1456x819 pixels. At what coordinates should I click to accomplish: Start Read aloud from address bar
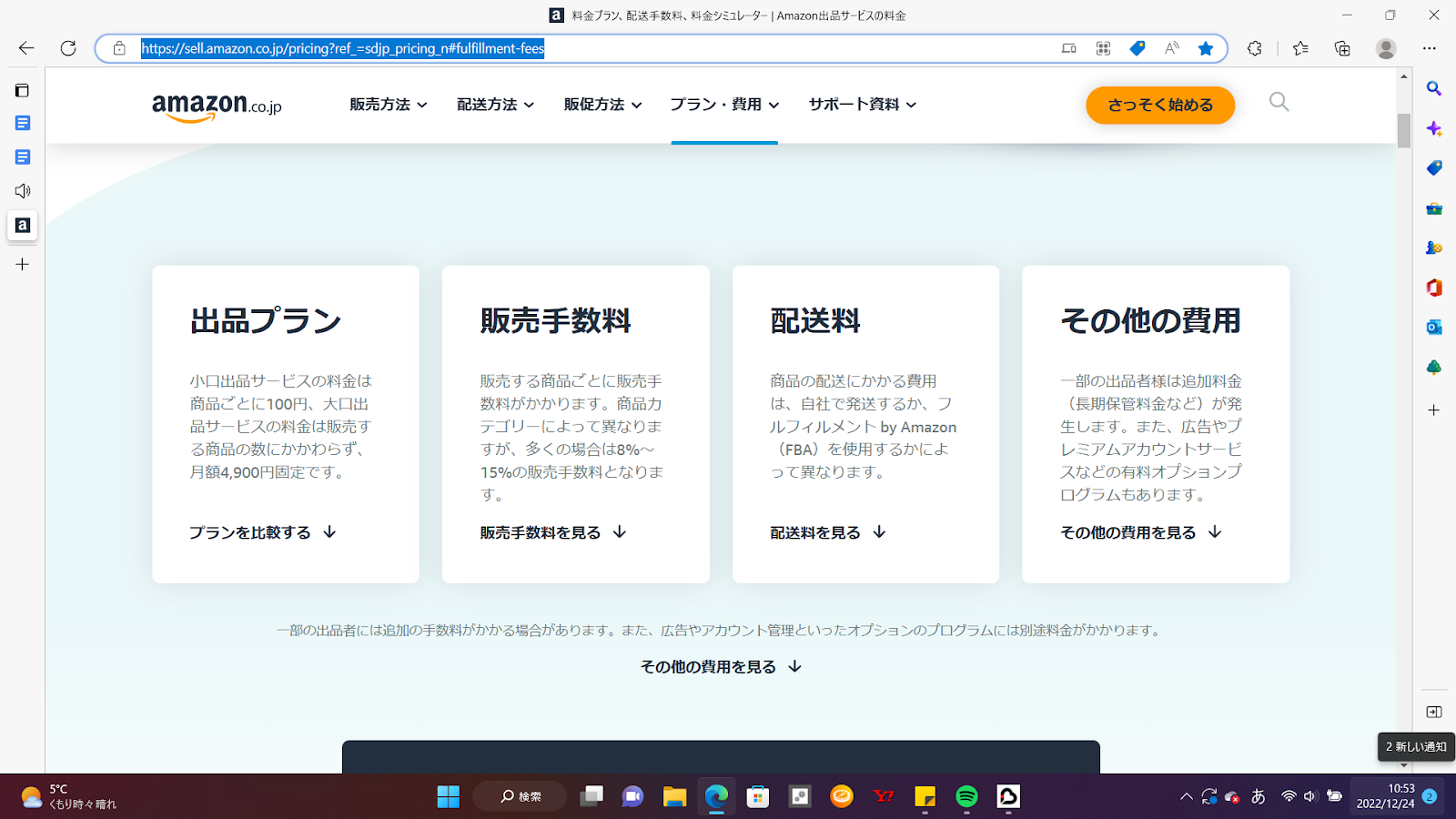pos(1172,48)
